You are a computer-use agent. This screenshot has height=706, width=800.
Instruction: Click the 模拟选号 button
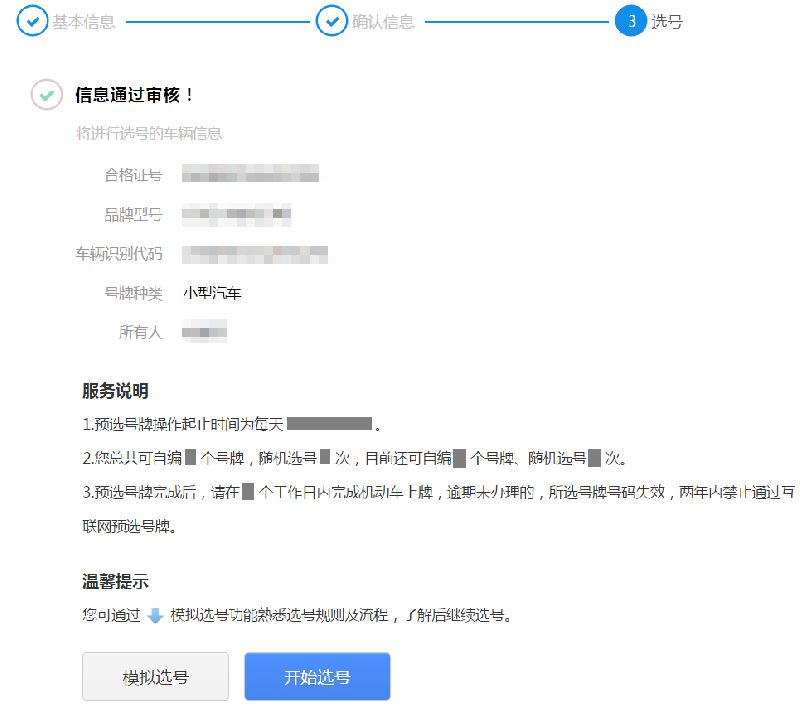coord(156,676)
